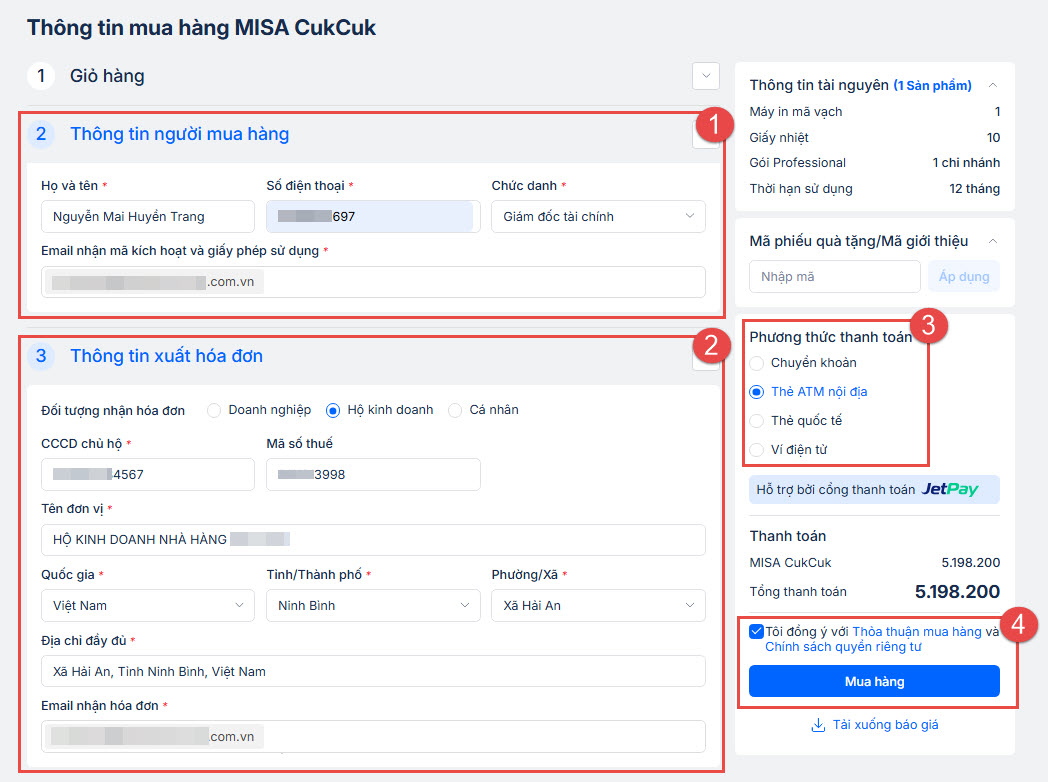The width and height of the screenshot is (1048, 782).
Task: Open the Phường/Xã dropdown
Action: point(598,605)
